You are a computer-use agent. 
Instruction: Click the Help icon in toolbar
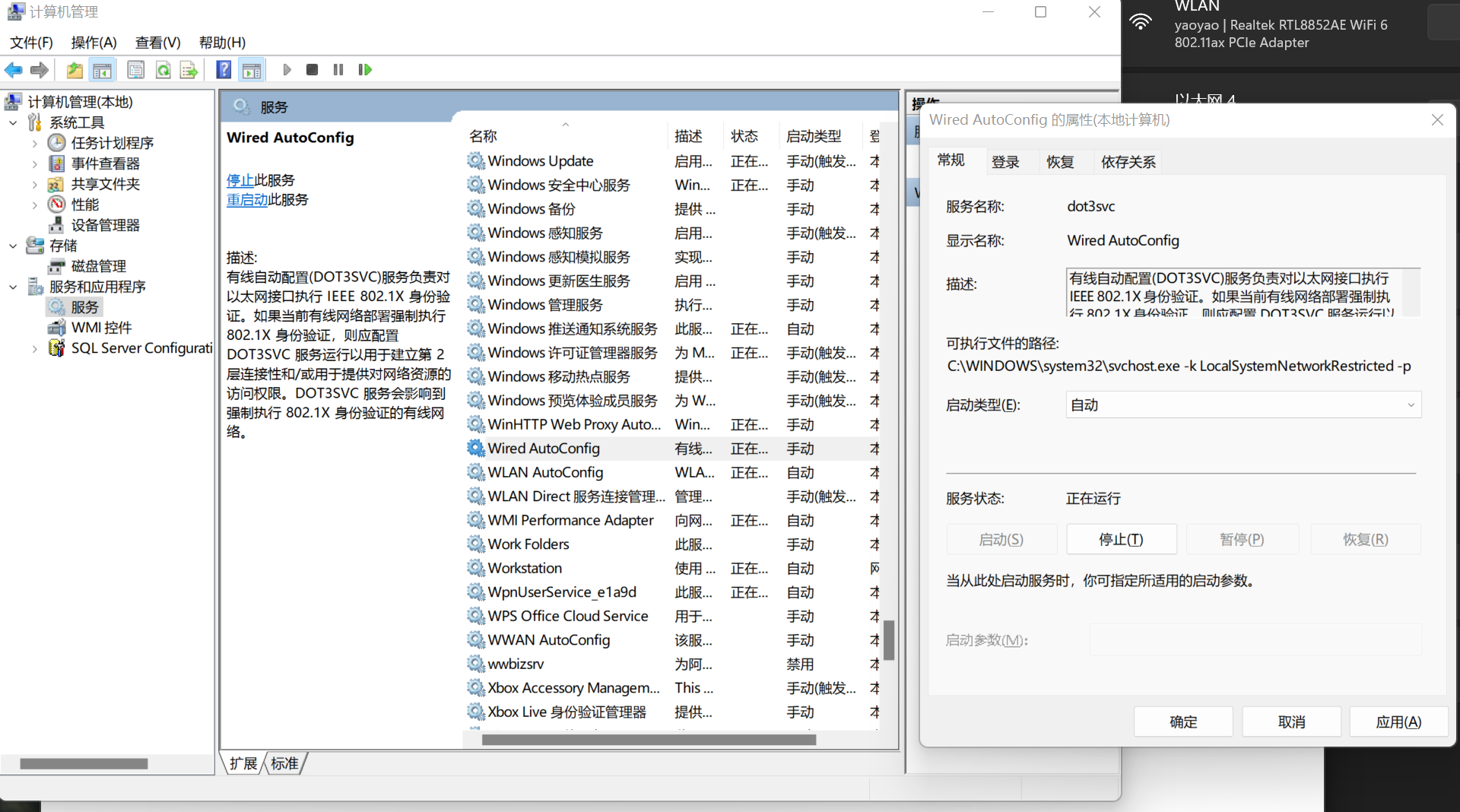224,69
